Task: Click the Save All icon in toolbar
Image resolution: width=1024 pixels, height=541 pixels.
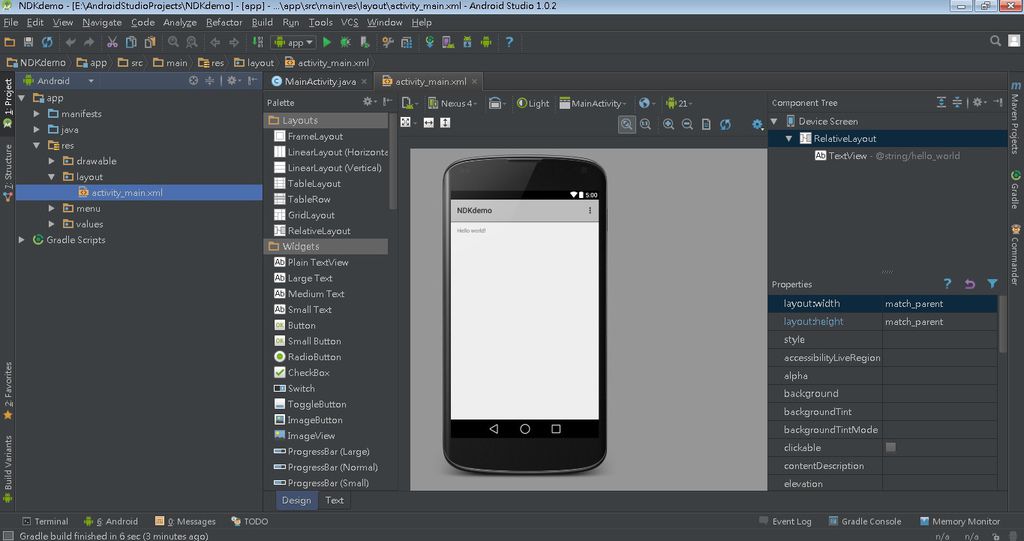Action: [28, 42]
